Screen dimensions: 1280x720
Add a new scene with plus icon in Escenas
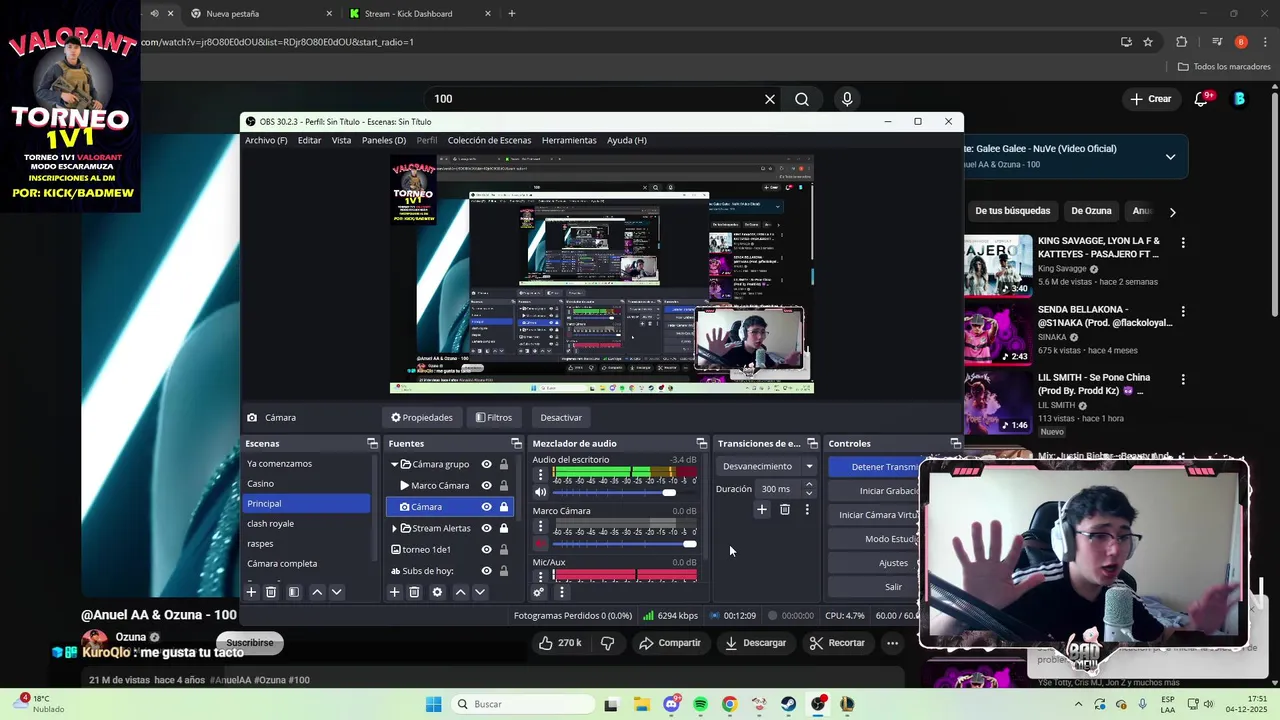(x=251, y=592)
